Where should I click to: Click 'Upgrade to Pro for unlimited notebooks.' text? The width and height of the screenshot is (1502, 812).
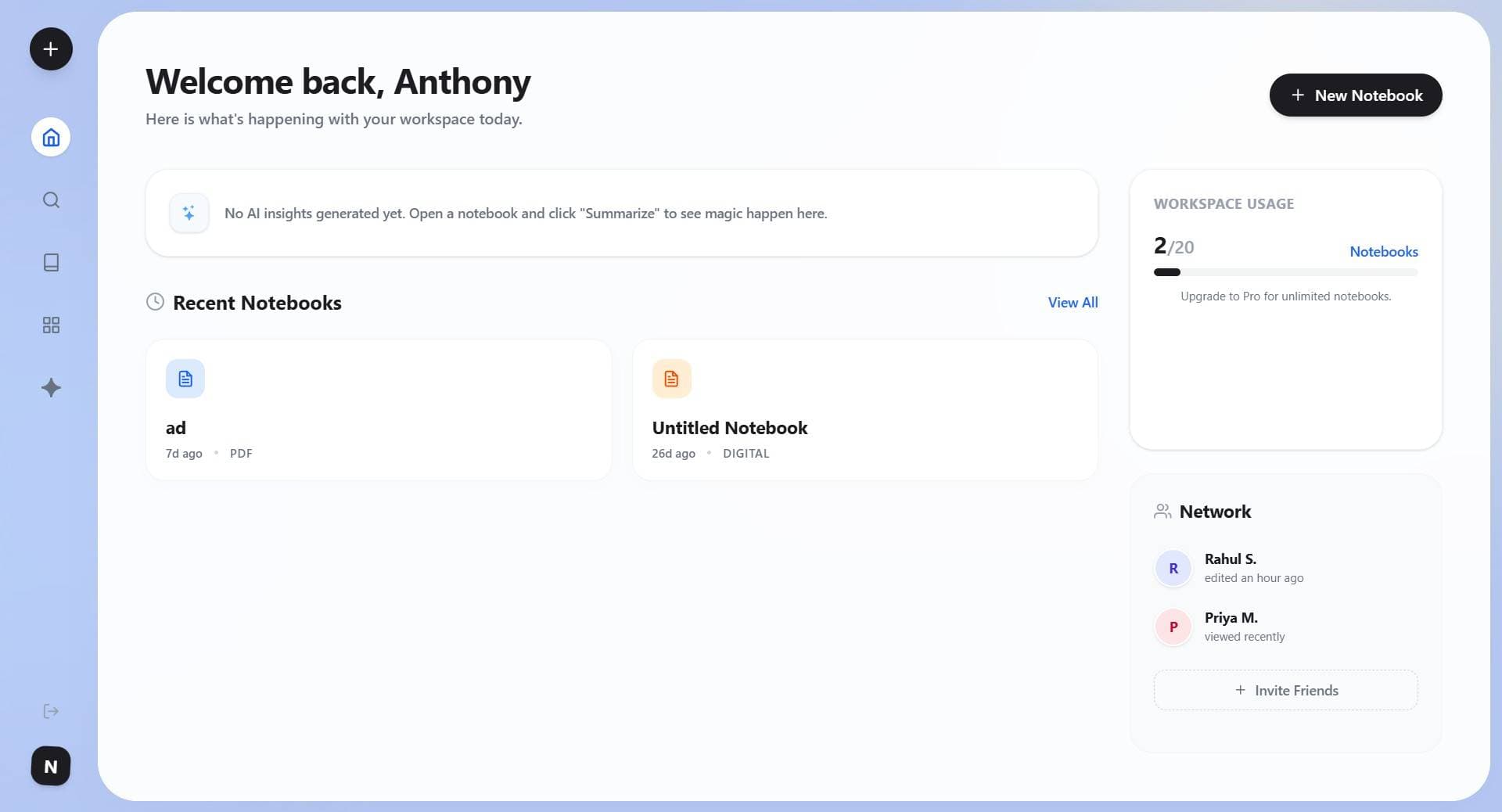tap(1286, 296)
